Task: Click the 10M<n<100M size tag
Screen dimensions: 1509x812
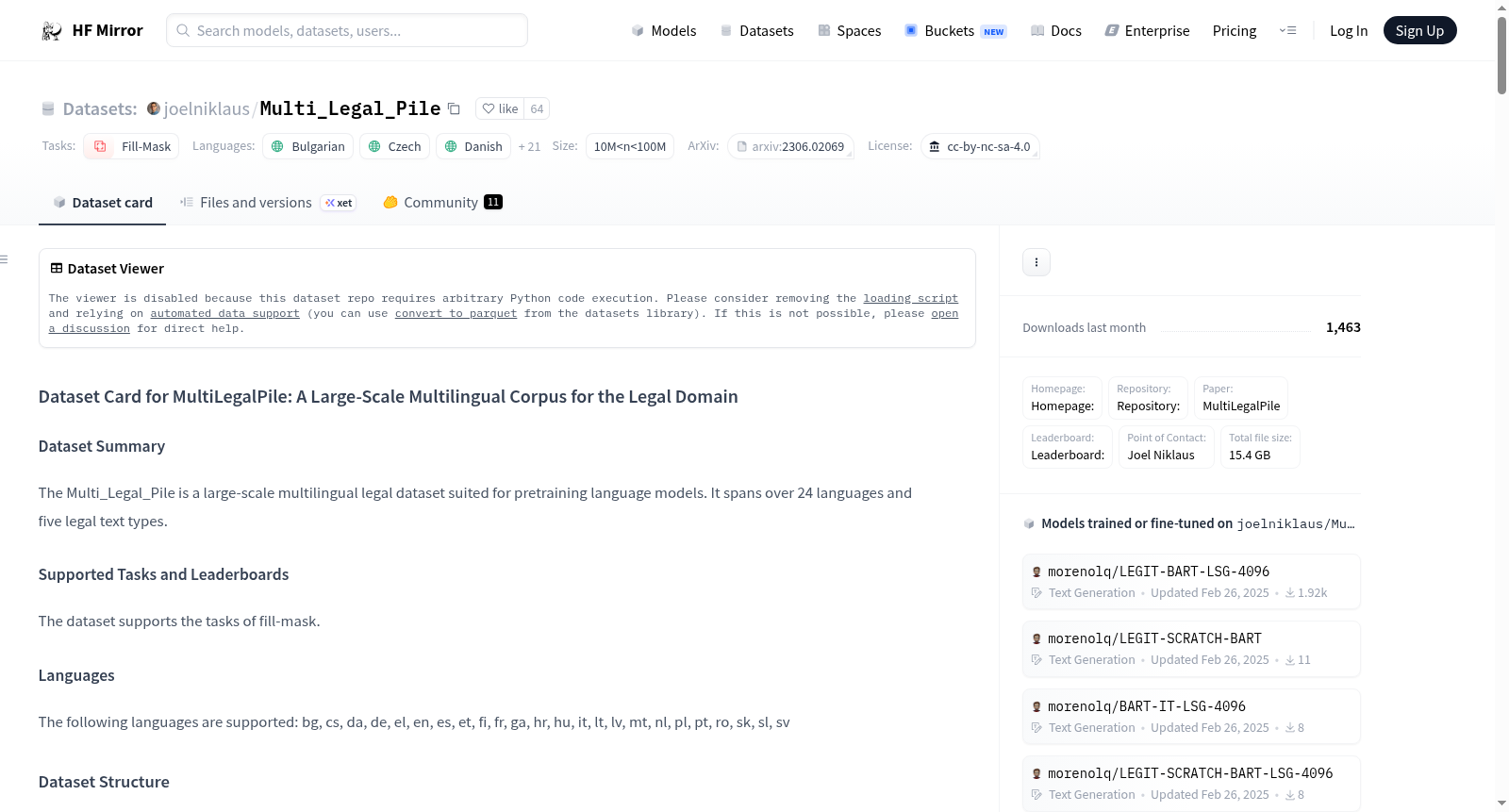Action: pos(629,146)
